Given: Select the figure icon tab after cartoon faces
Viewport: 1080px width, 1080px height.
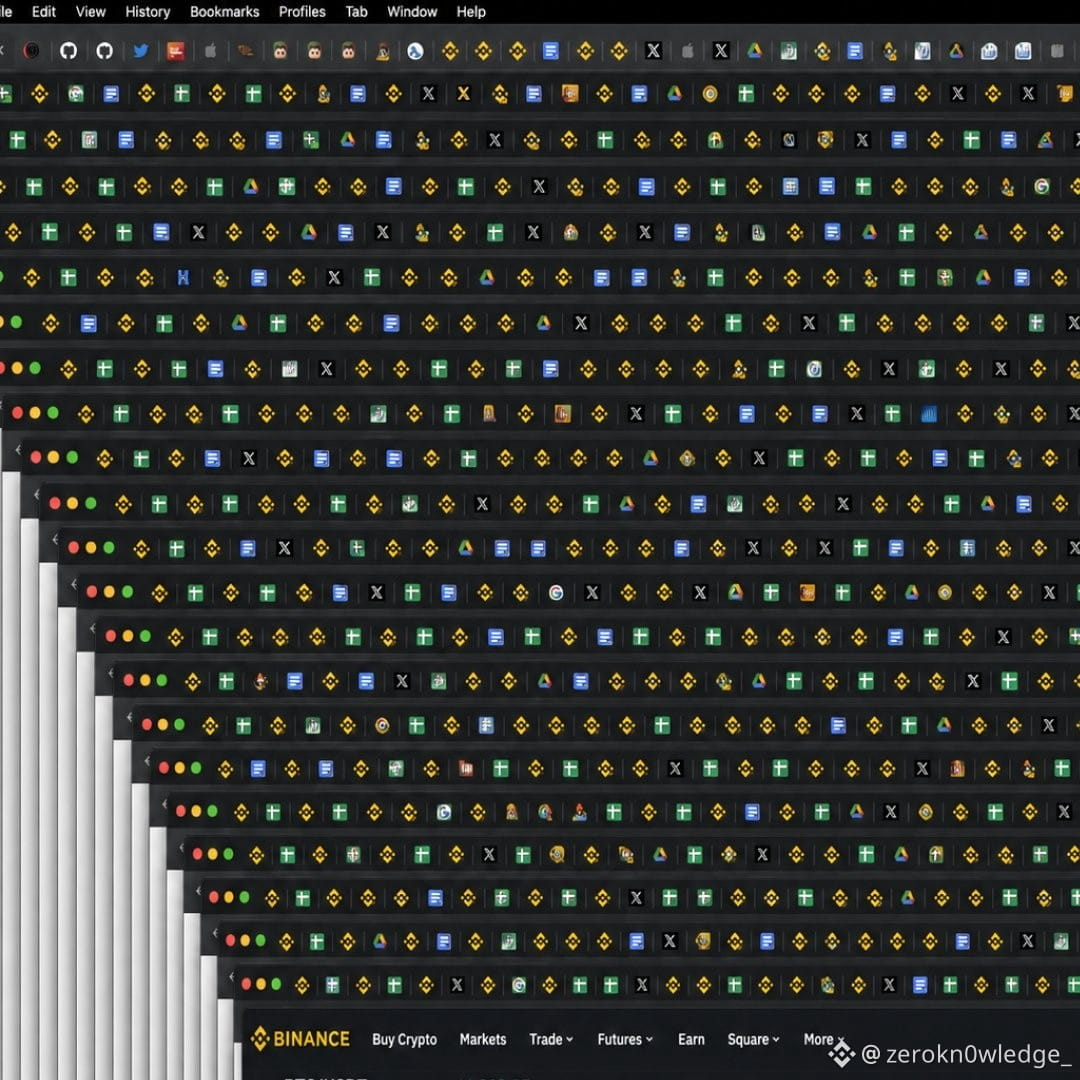Looking at the screenshot, I should point(383,51).
